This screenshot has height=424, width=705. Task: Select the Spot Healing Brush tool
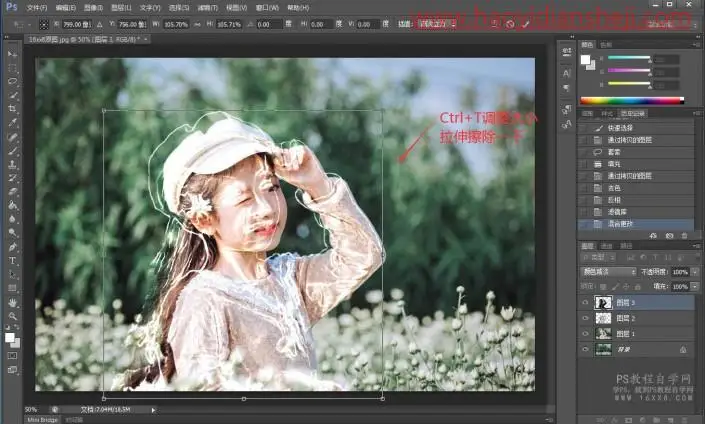[x=12, y=137]
